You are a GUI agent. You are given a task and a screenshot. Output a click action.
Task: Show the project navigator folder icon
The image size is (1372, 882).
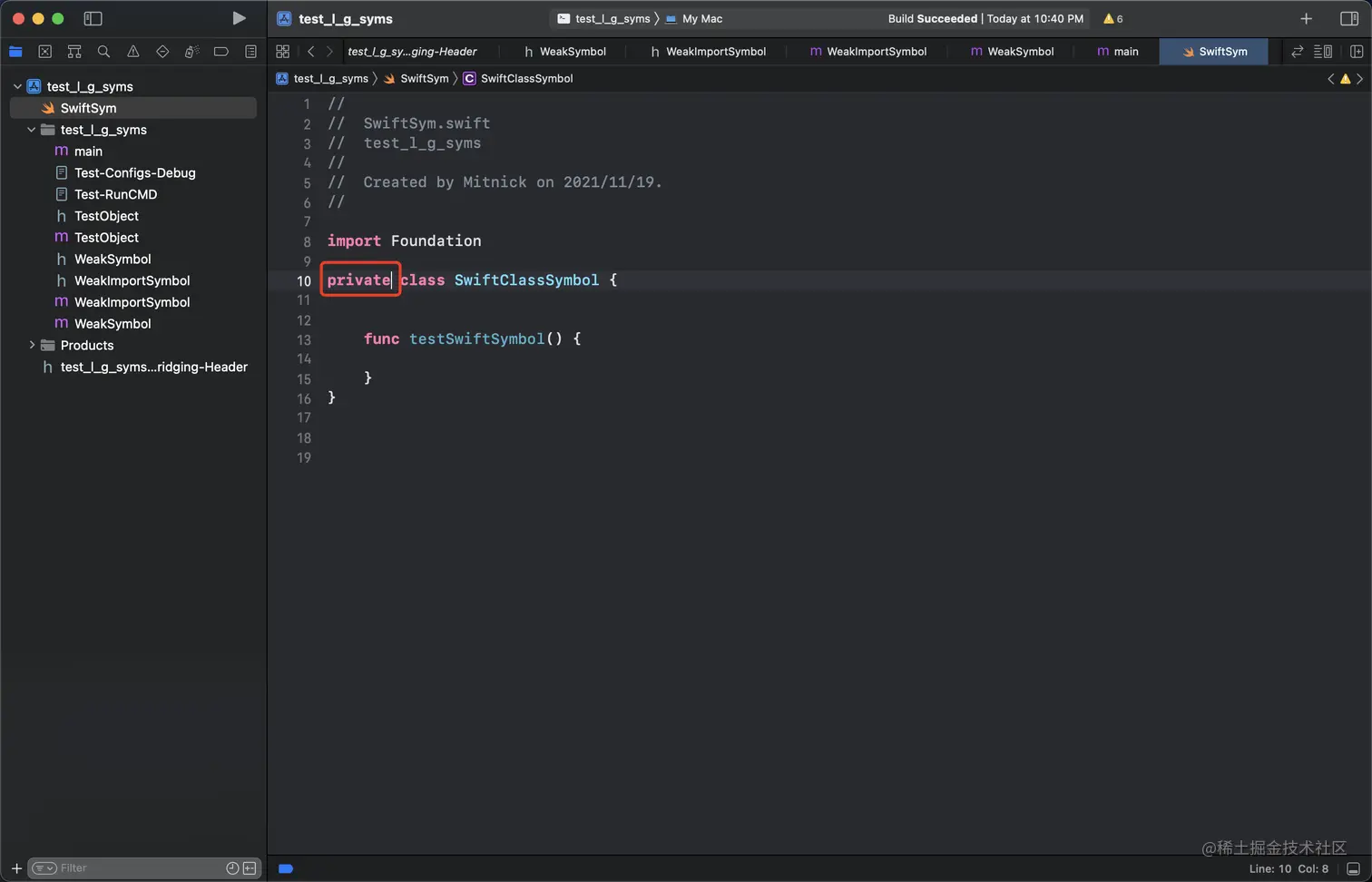click(x=15, y=52)
